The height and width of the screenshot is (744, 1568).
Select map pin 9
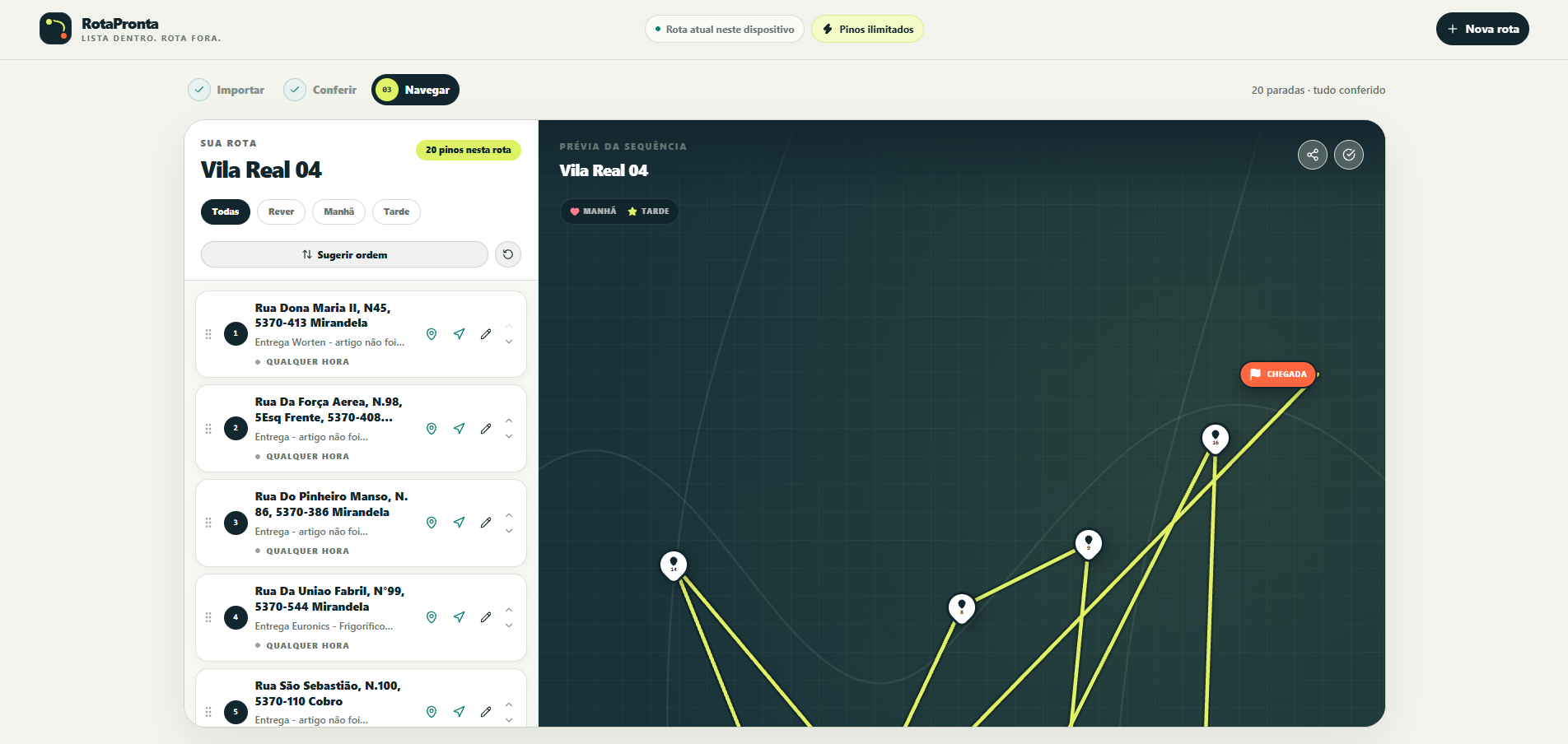pos(1089,543)
